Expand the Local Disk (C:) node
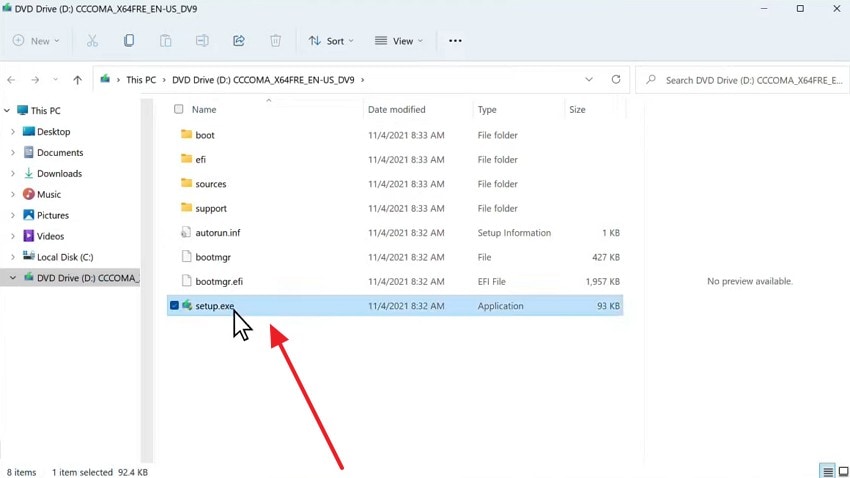Screen dimensions: 850x478 click(x=13, y=257)
